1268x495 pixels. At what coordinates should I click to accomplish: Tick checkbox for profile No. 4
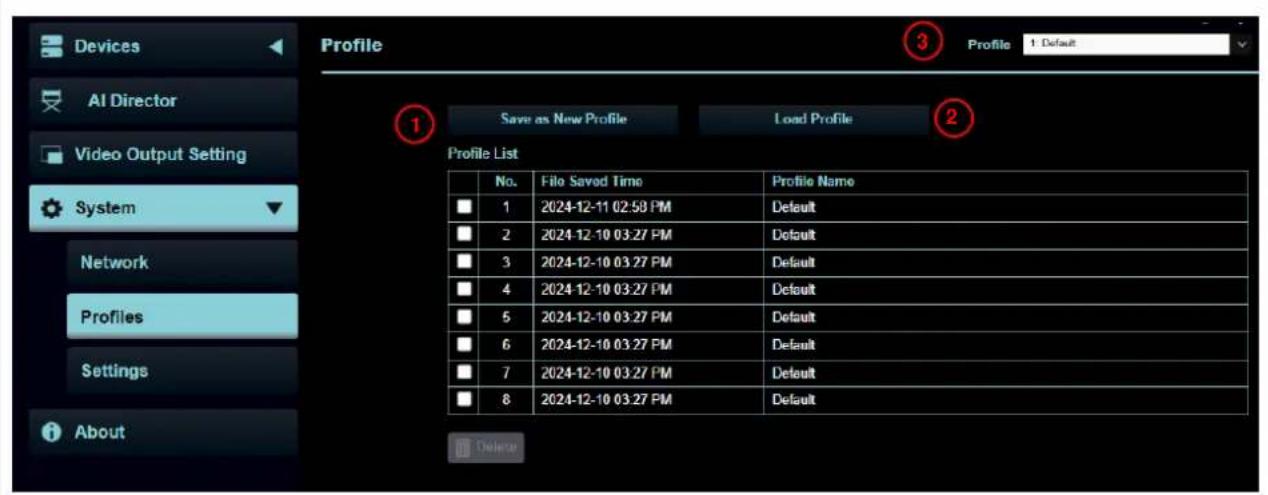464,289
